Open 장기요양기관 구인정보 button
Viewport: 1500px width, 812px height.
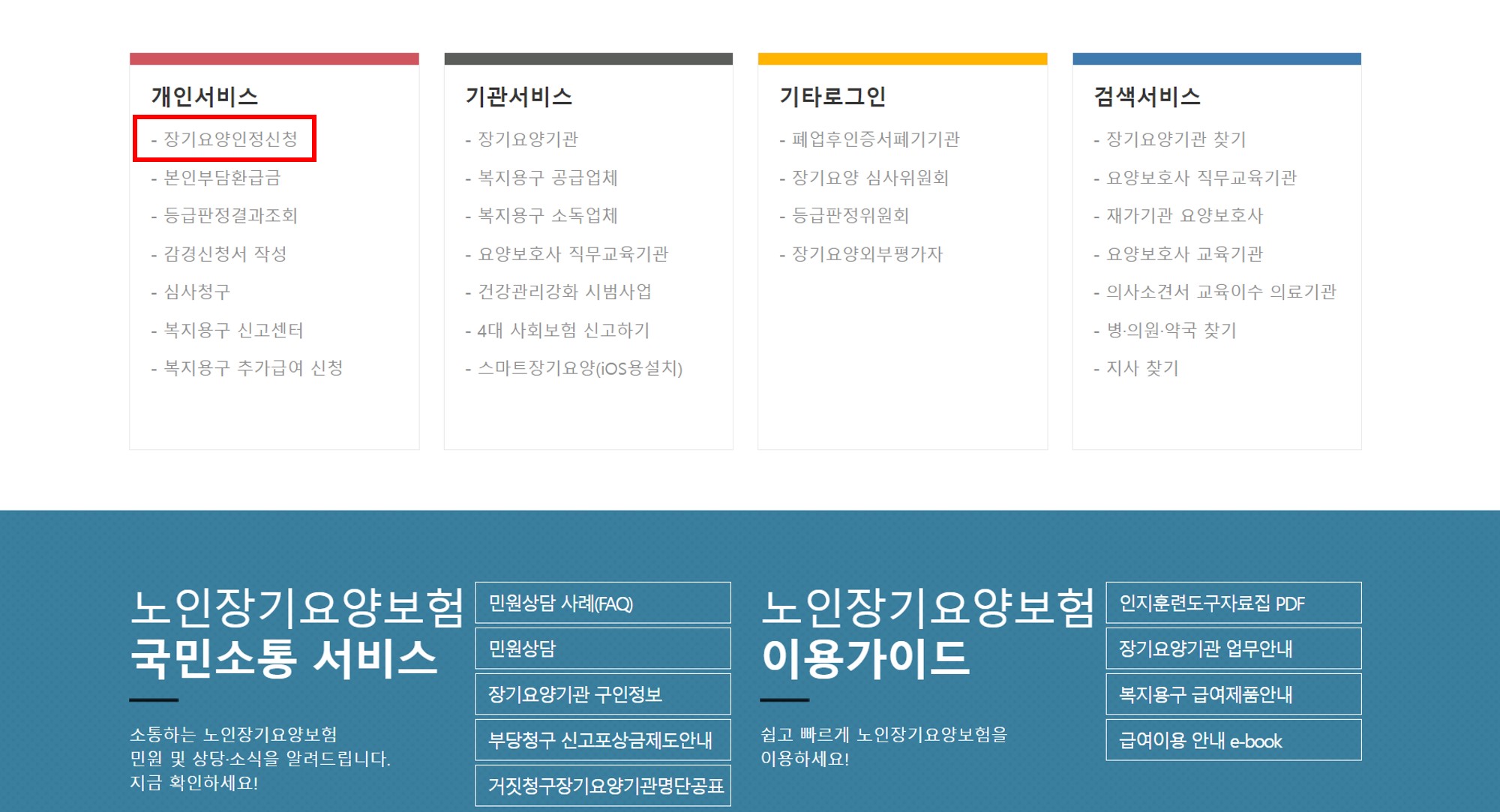(x=602, y=694)
